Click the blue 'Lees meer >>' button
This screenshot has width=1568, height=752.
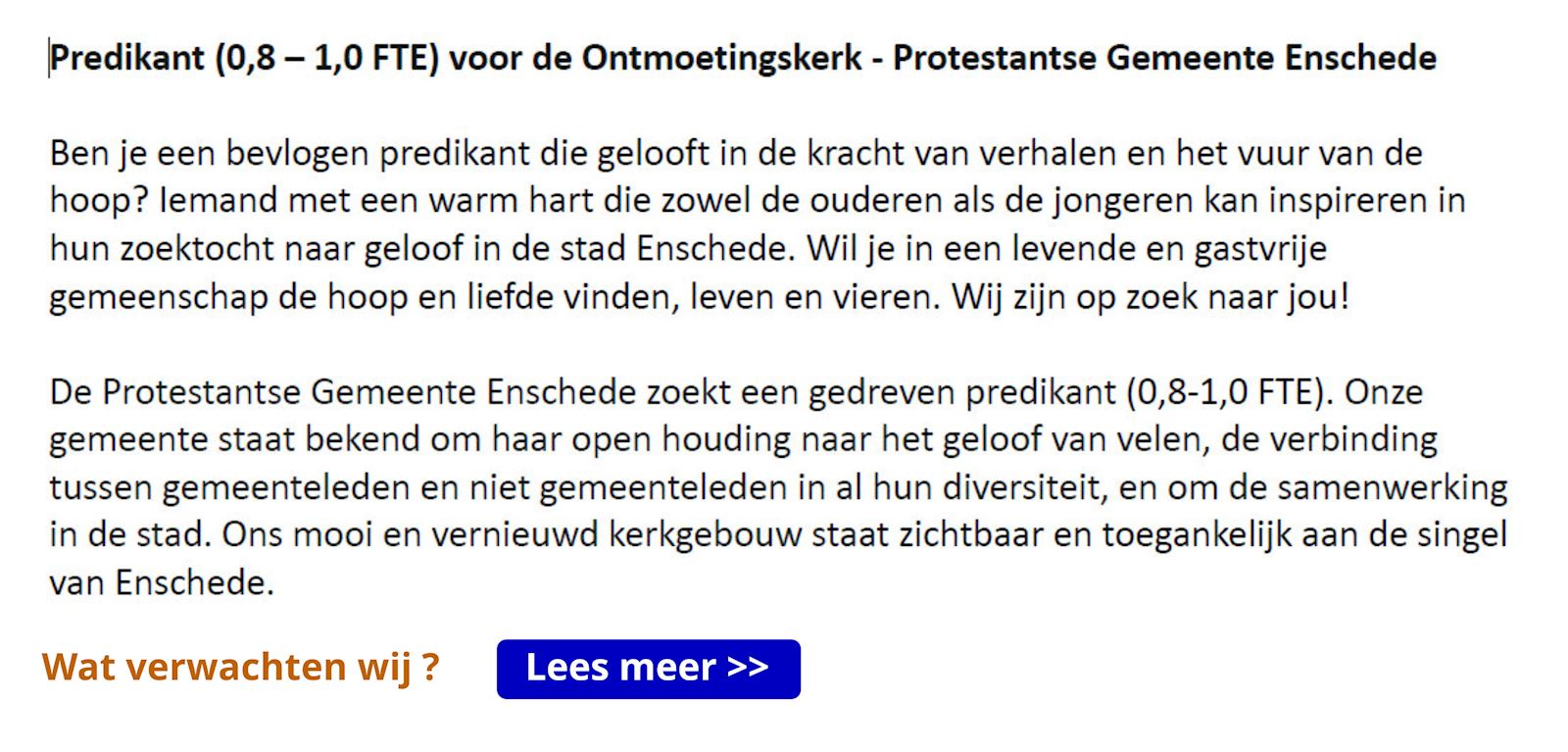[x=648, y=669]
